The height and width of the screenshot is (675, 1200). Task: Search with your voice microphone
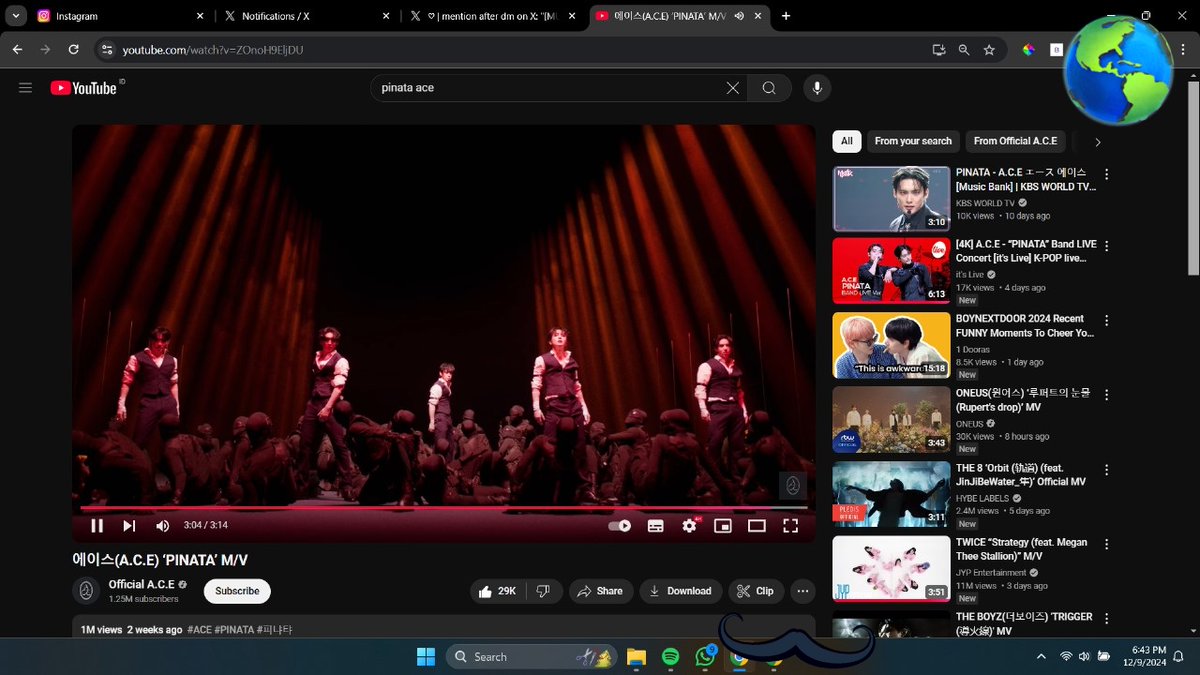coord(817,88)
